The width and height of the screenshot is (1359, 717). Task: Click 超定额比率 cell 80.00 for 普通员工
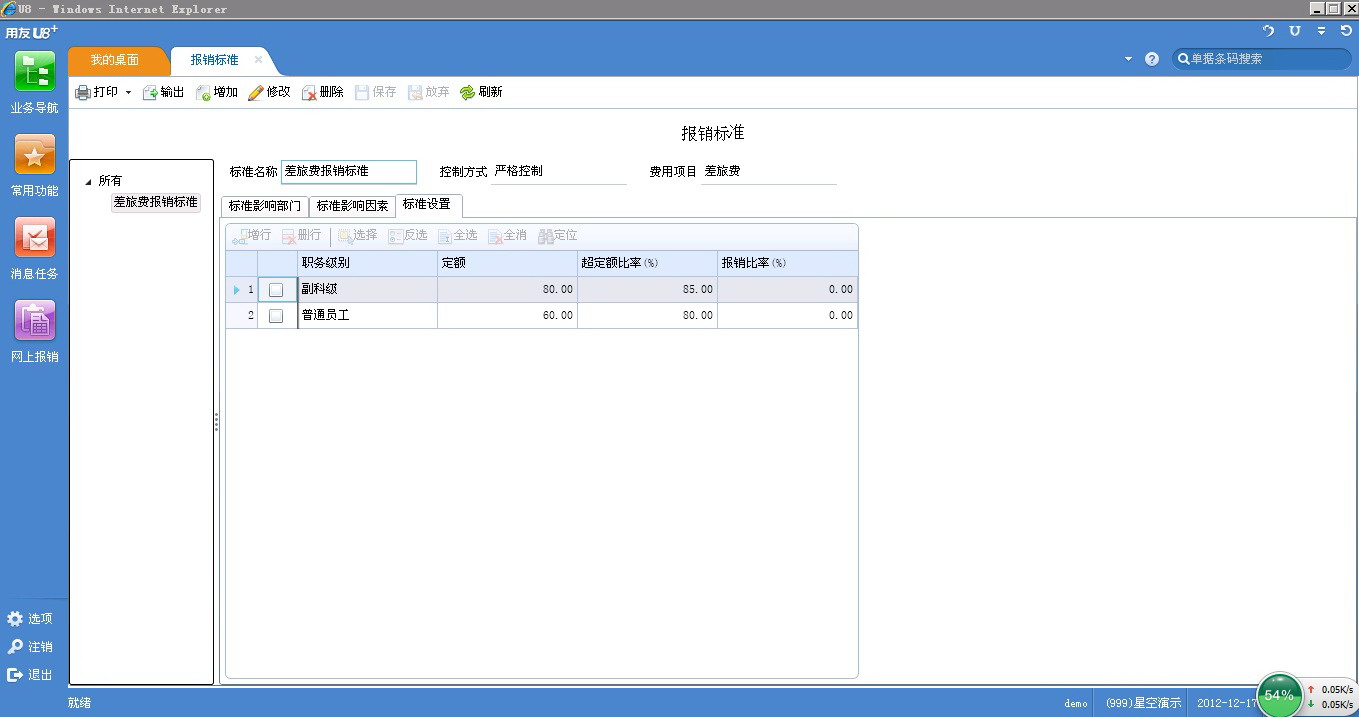[x=647, y=316]
